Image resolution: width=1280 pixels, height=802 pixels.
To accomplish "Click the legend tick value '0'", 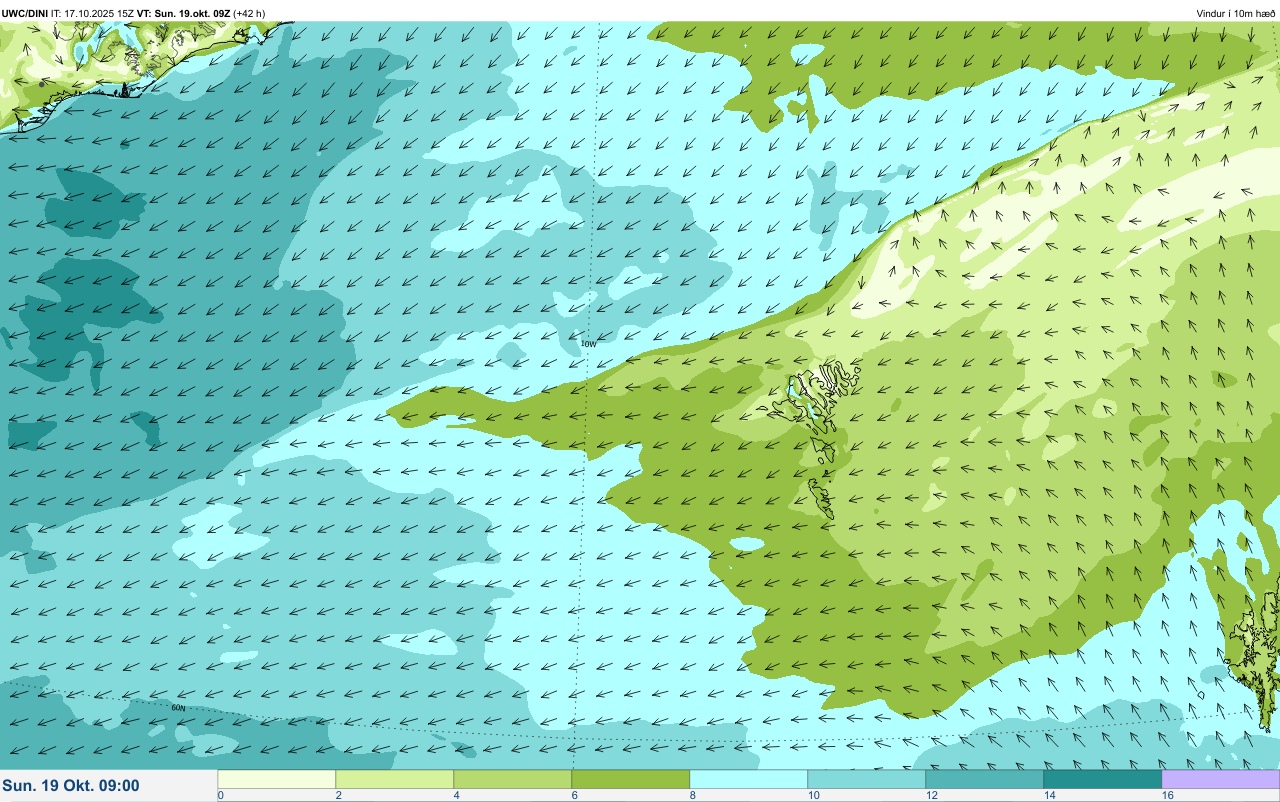I will (220, 795).
